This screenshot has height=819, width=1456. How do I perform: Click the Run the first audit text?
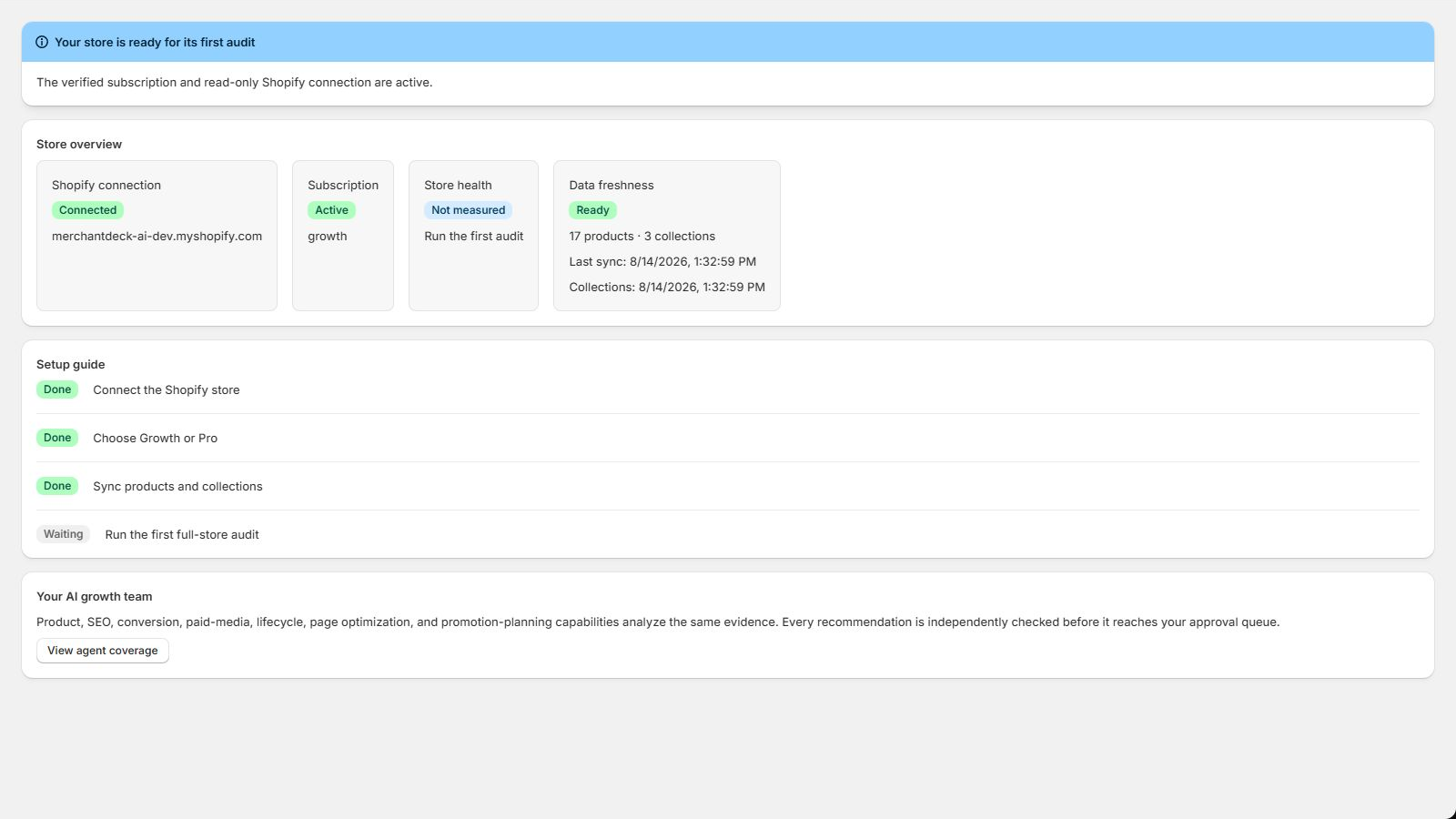coord(474,236)
